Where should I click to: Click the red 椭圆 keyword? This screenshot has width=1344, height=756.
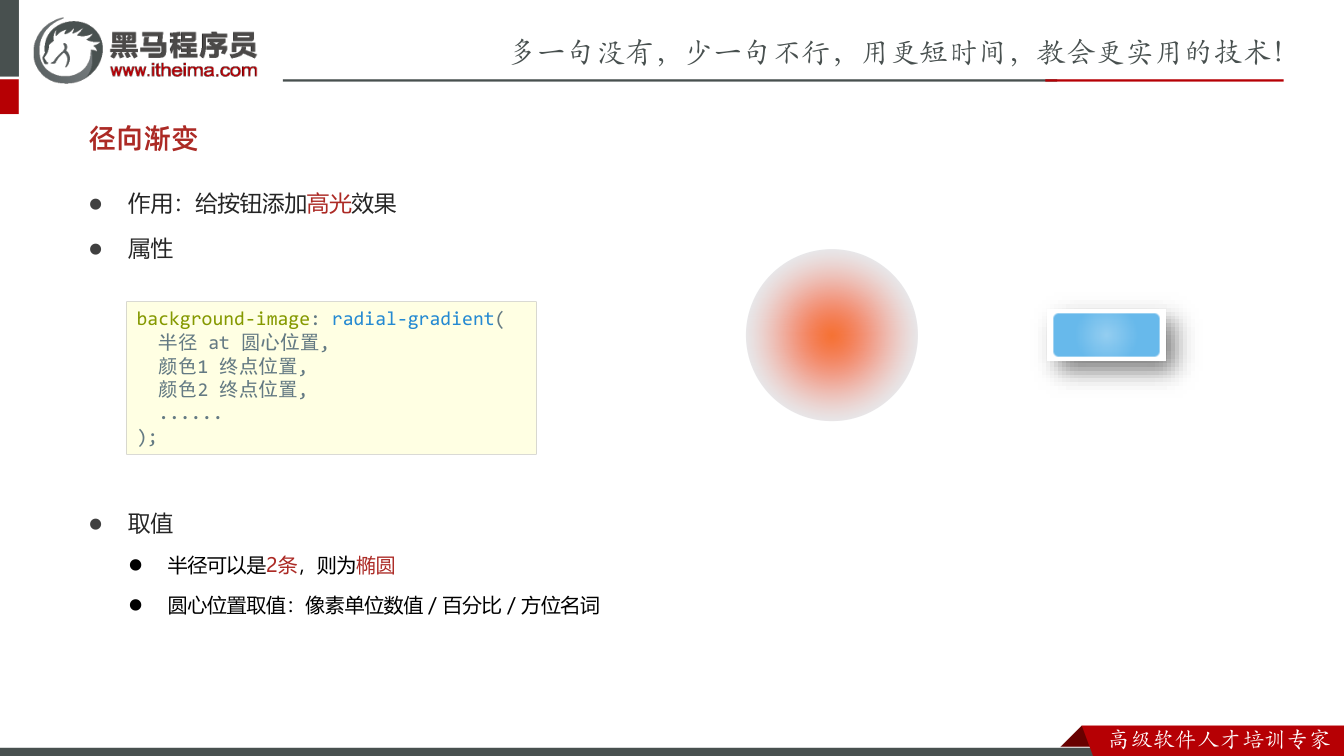[x=376, y=565]
